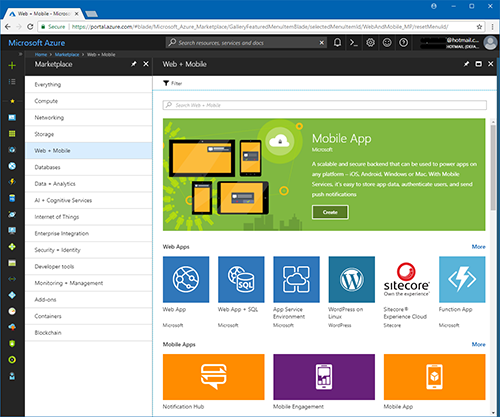Select AI + Cognitive Services category
This screenshot has height=417, width=500.
(89, 200)
